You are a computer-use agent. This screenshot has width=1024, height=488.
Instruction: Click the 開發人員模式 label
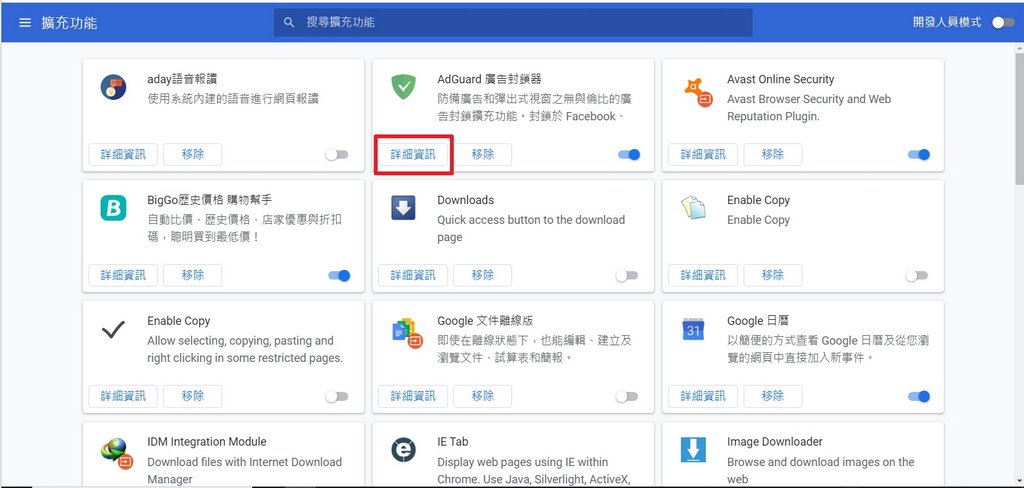click(x=947, y=22)
